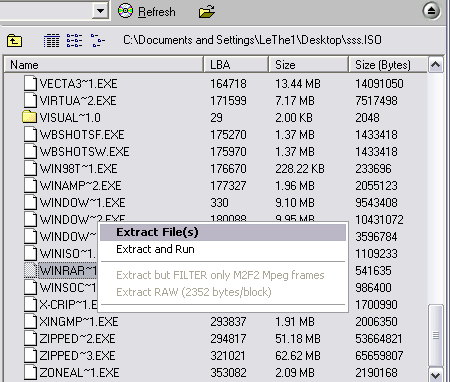The image size is (450, 382).
Task: Select the VISUAL~1.0 folder icon
Action: click(x=29, y=117)
